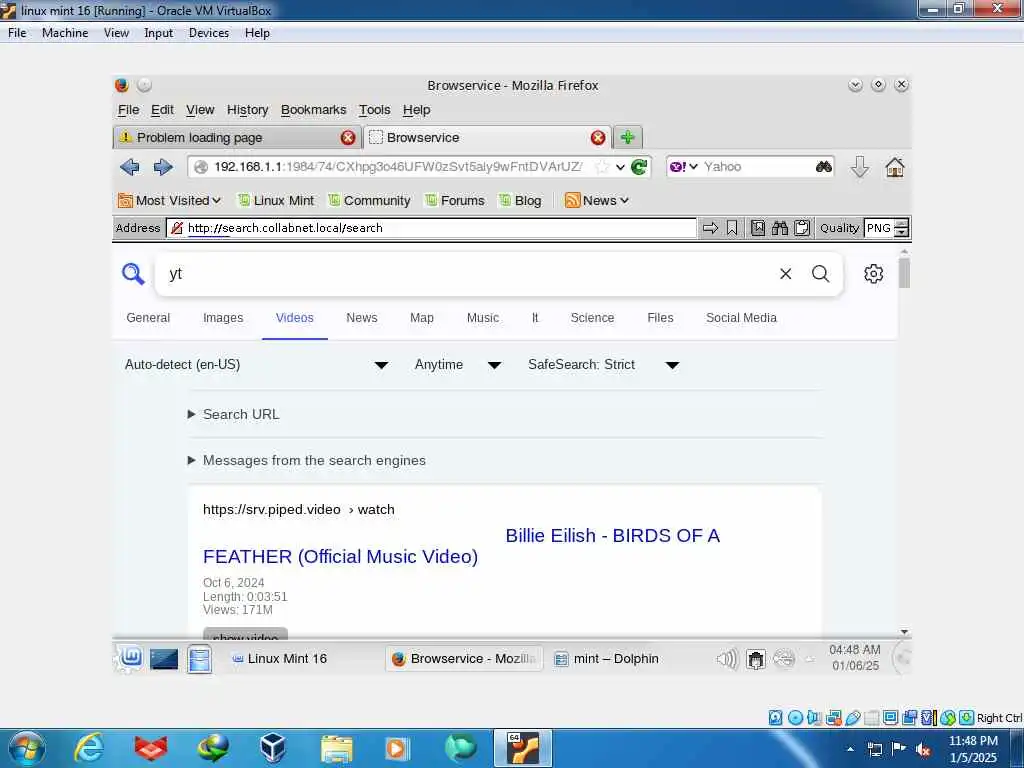
Task: Open the URL bar history dropdown arrow
Action: tap(620, 167)
